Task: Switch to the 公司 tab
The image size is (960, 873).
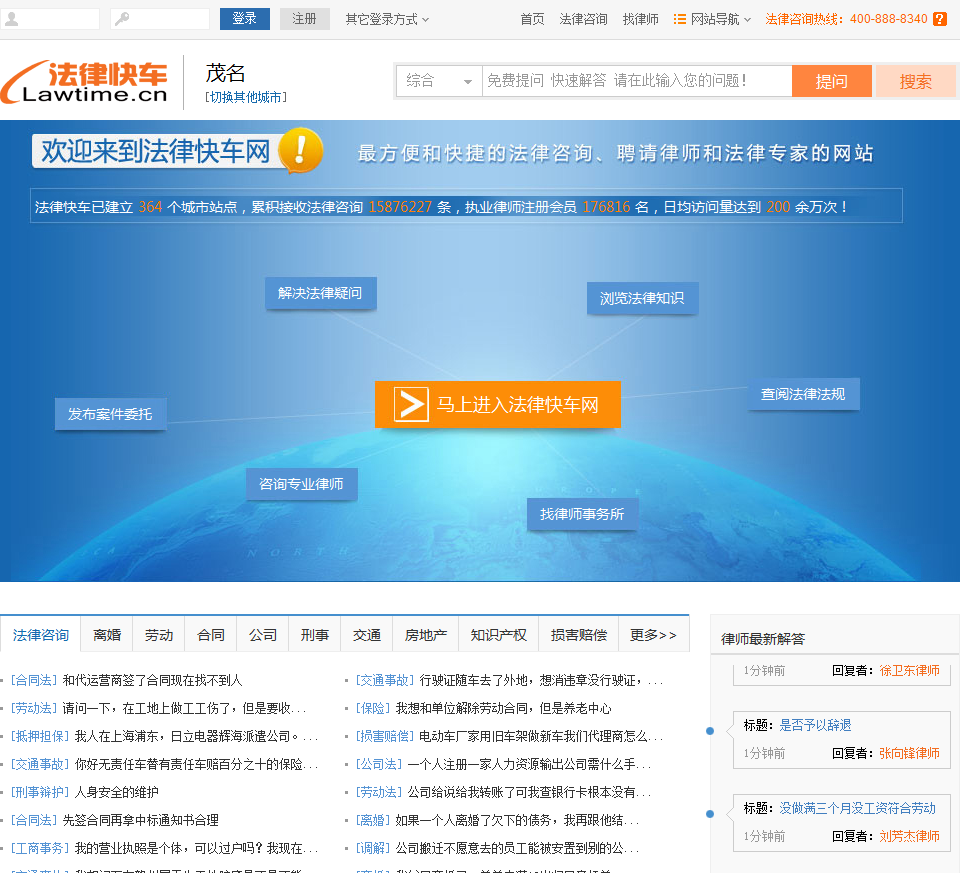Action: [263, 635]
